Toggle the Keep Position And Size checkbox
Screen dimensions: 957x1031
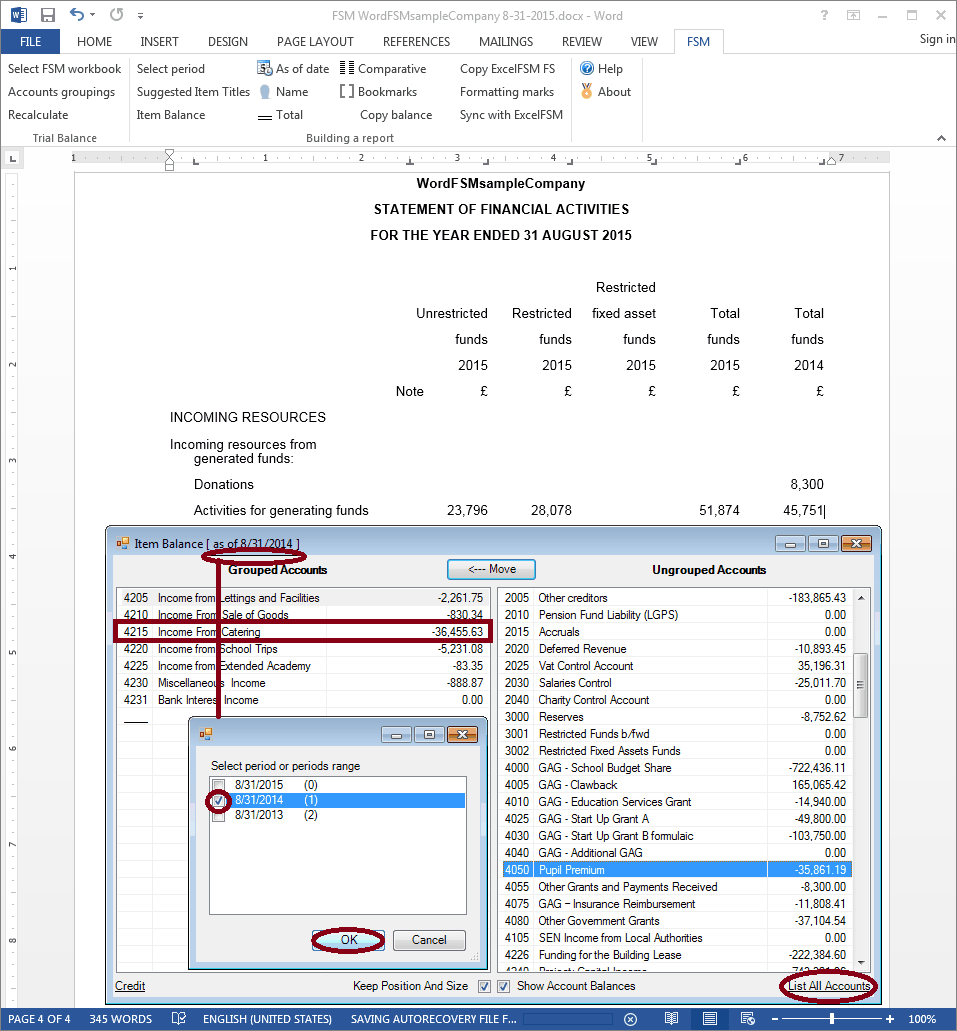(x=484, y=986)
